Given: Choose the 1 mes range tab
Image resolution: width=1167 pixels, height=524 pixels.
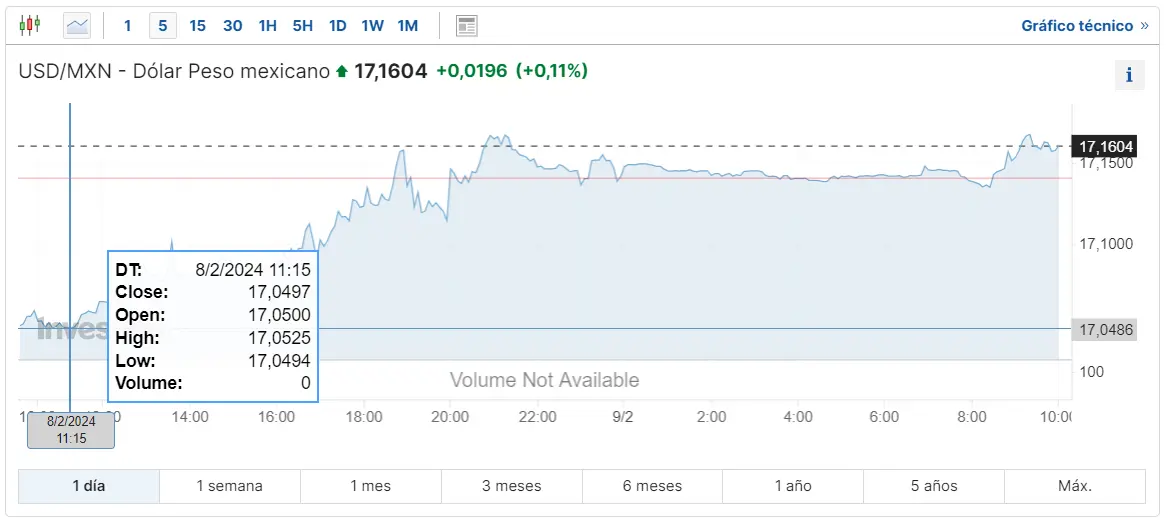Looking at the screenshot, I should [371, 487].
